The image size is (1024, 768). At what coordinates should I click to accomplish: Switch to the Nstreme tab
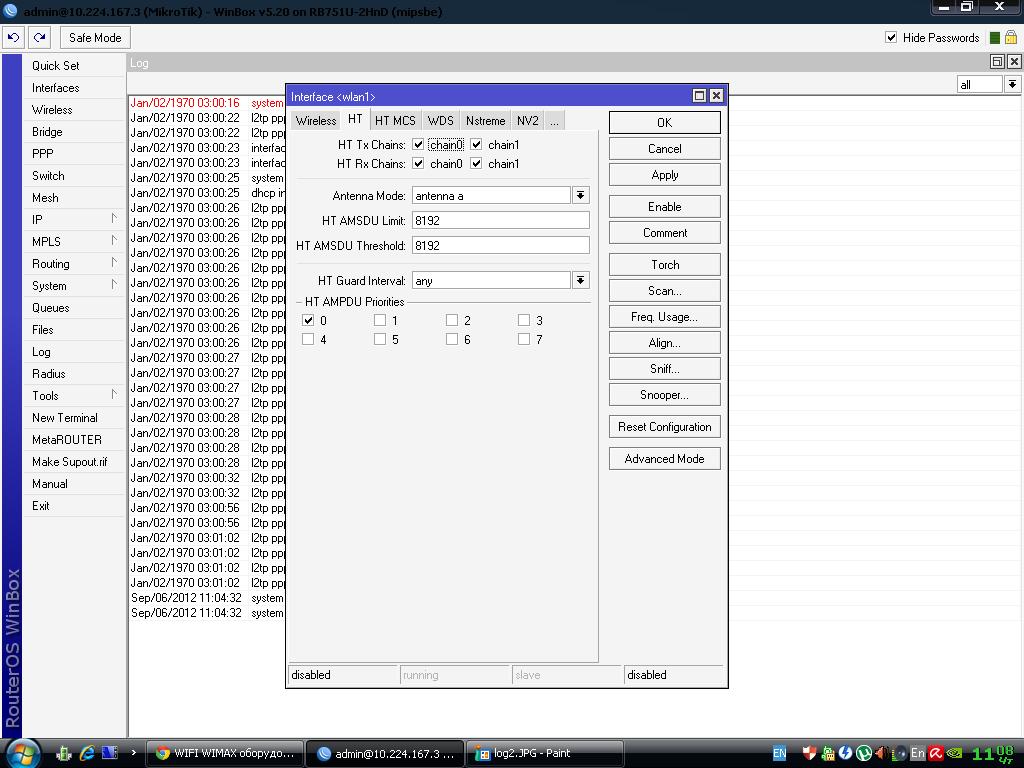485,121
